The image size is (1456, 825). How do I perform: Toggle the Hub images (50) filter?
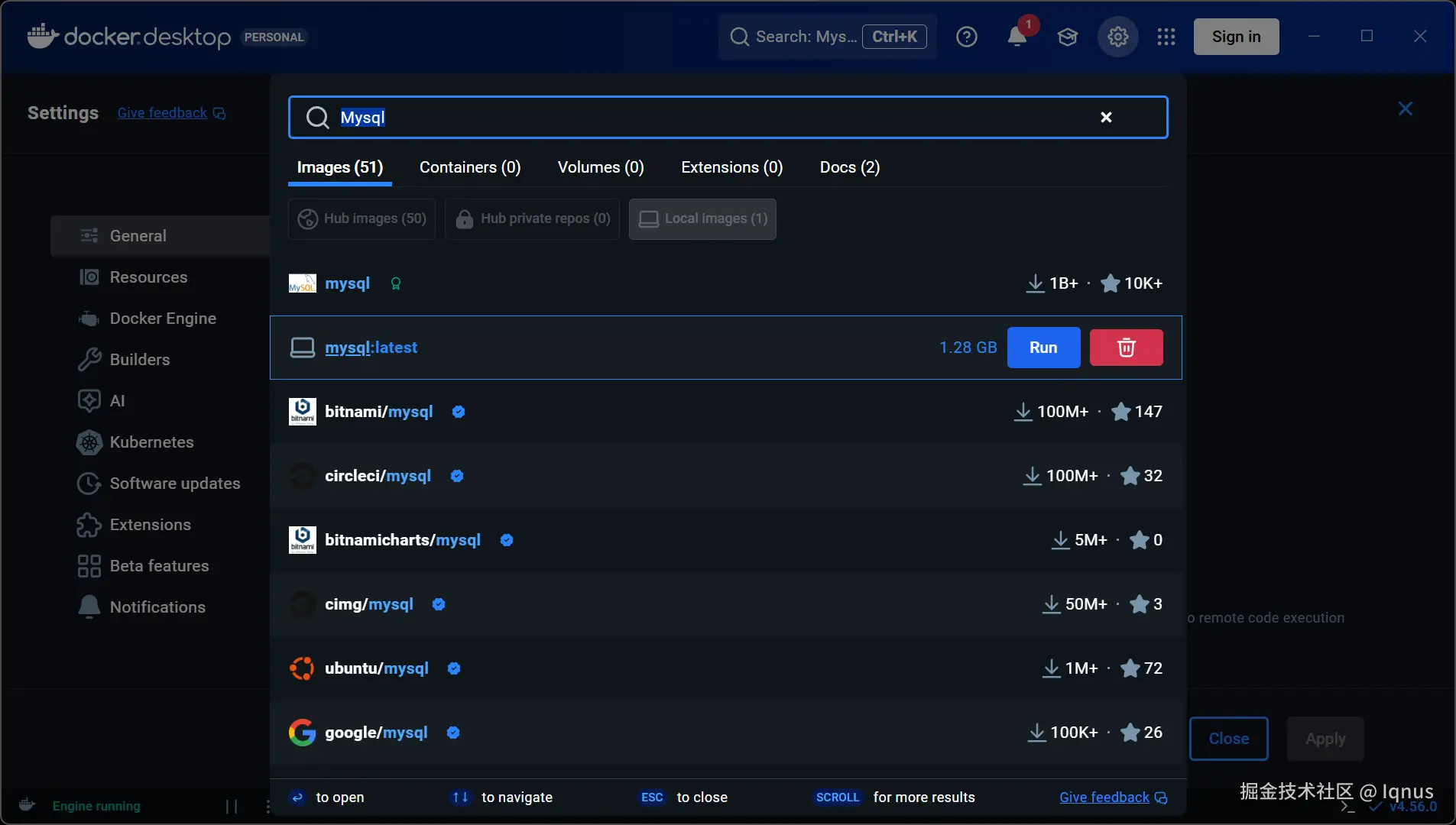point(362,219)
